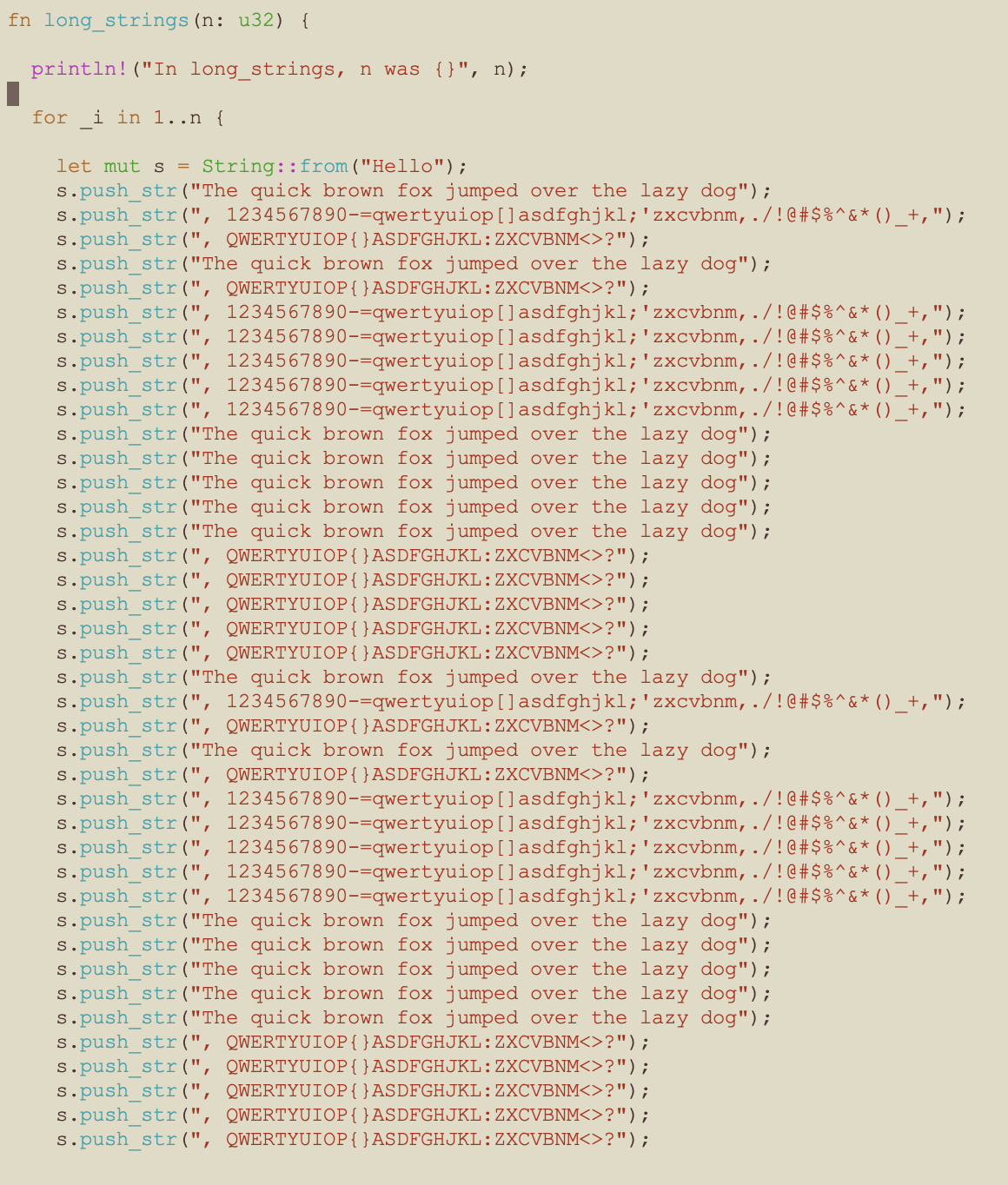Click the first push_str method call
Viewport: 1008px width, 1185px height.
point(129,190)
